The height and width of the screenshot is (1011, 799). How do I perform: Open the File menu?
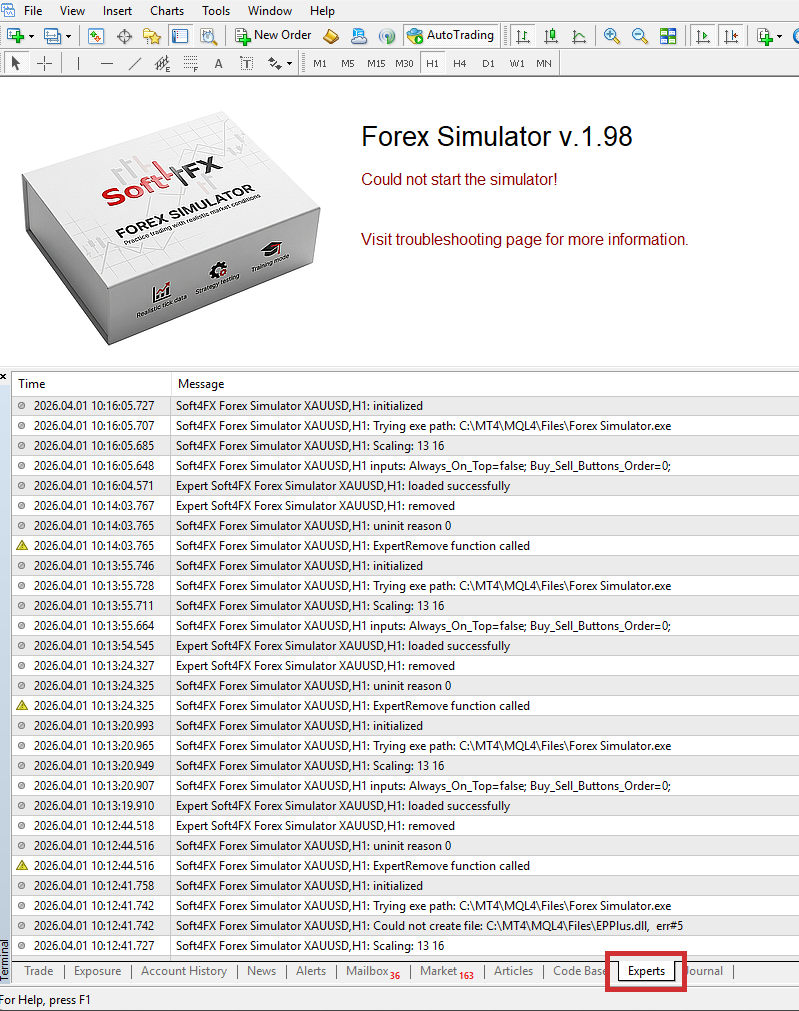coord(33,11)
